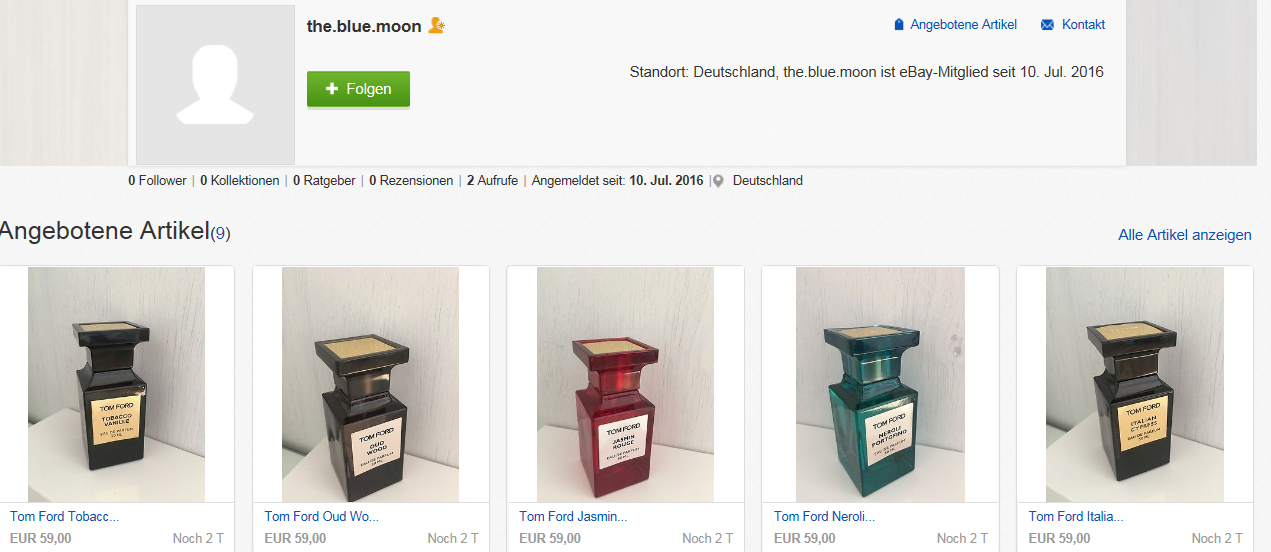Viewport: 1271px width, 552px height.
Task: Click Alle Artikel anzeigen link
Action: [1185, 235]
